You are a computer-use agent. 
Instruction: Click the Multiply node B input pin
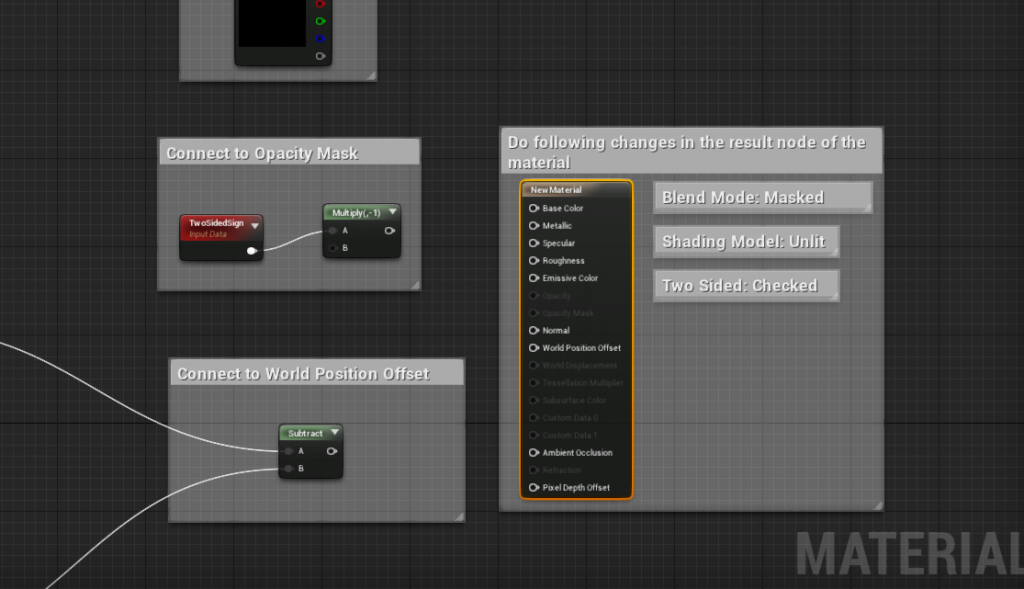point(333,248)
